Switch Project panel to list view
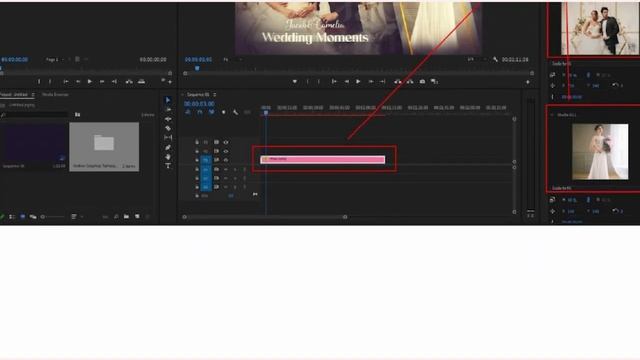 click(x=12, y=217)
